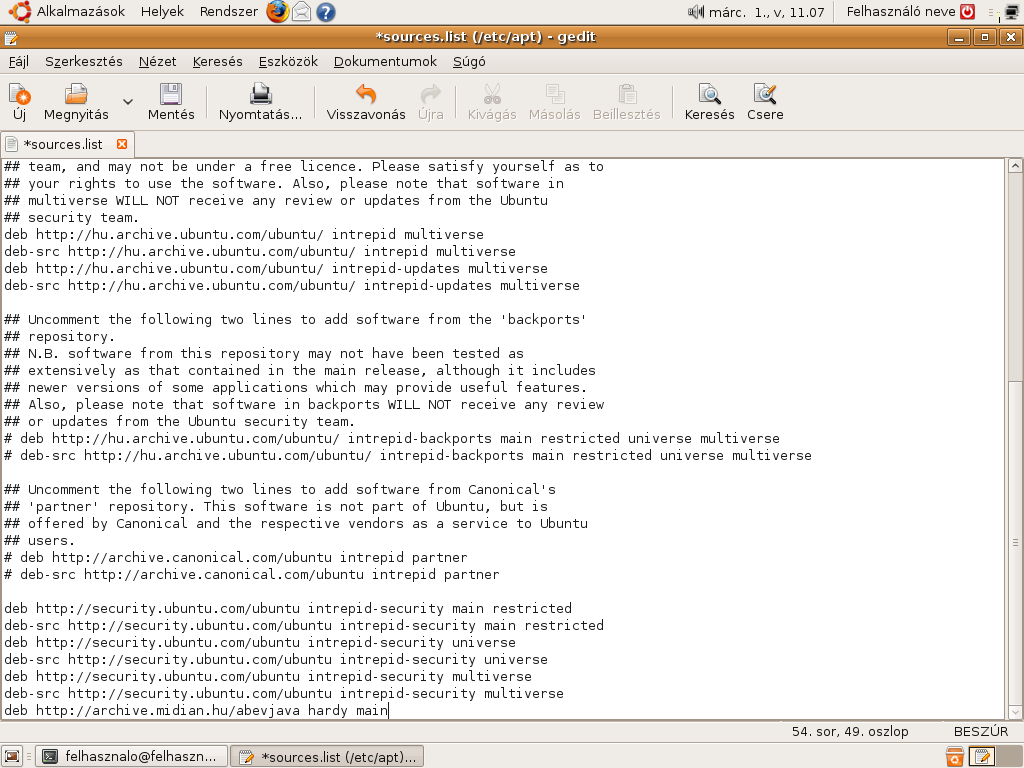Click the vertical scrollbar thumb
1024x768 pixels.
pos(1014,541)
